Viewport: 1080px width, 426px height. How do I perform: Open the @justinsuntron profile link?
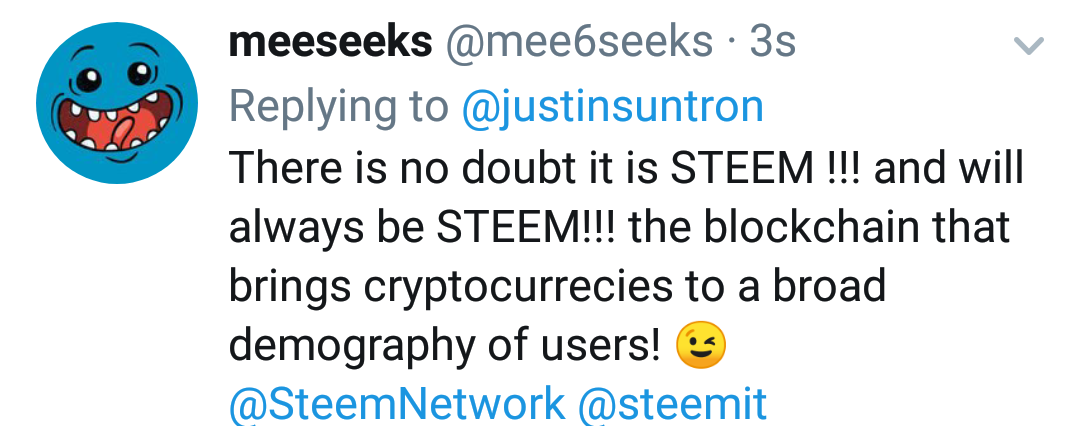[x=612, y=106]
